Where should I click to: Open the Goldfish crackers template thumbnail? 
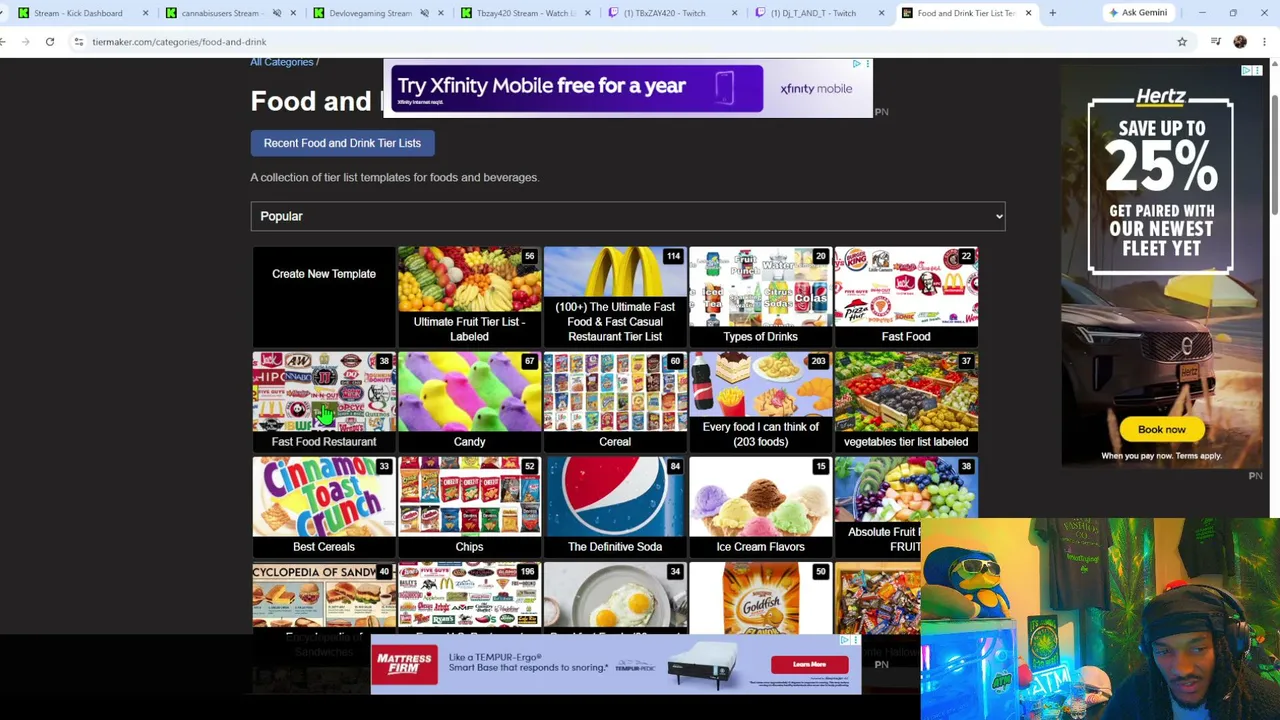[x=760, y=597]
